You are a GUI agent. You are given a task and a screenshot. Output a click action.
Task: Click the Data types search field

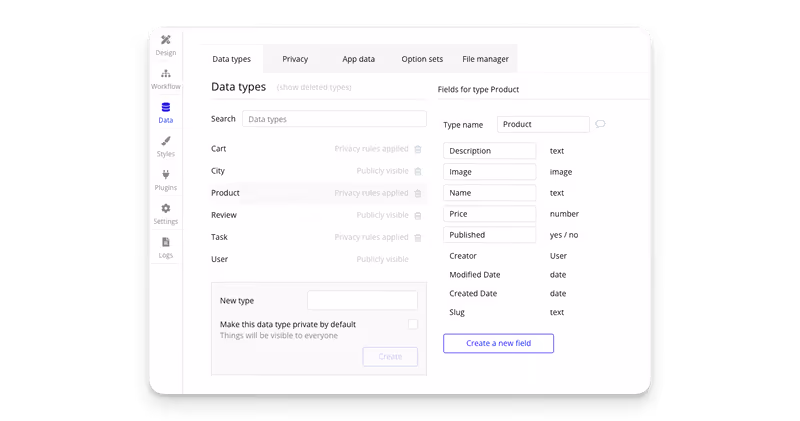[x=334, y=119]
